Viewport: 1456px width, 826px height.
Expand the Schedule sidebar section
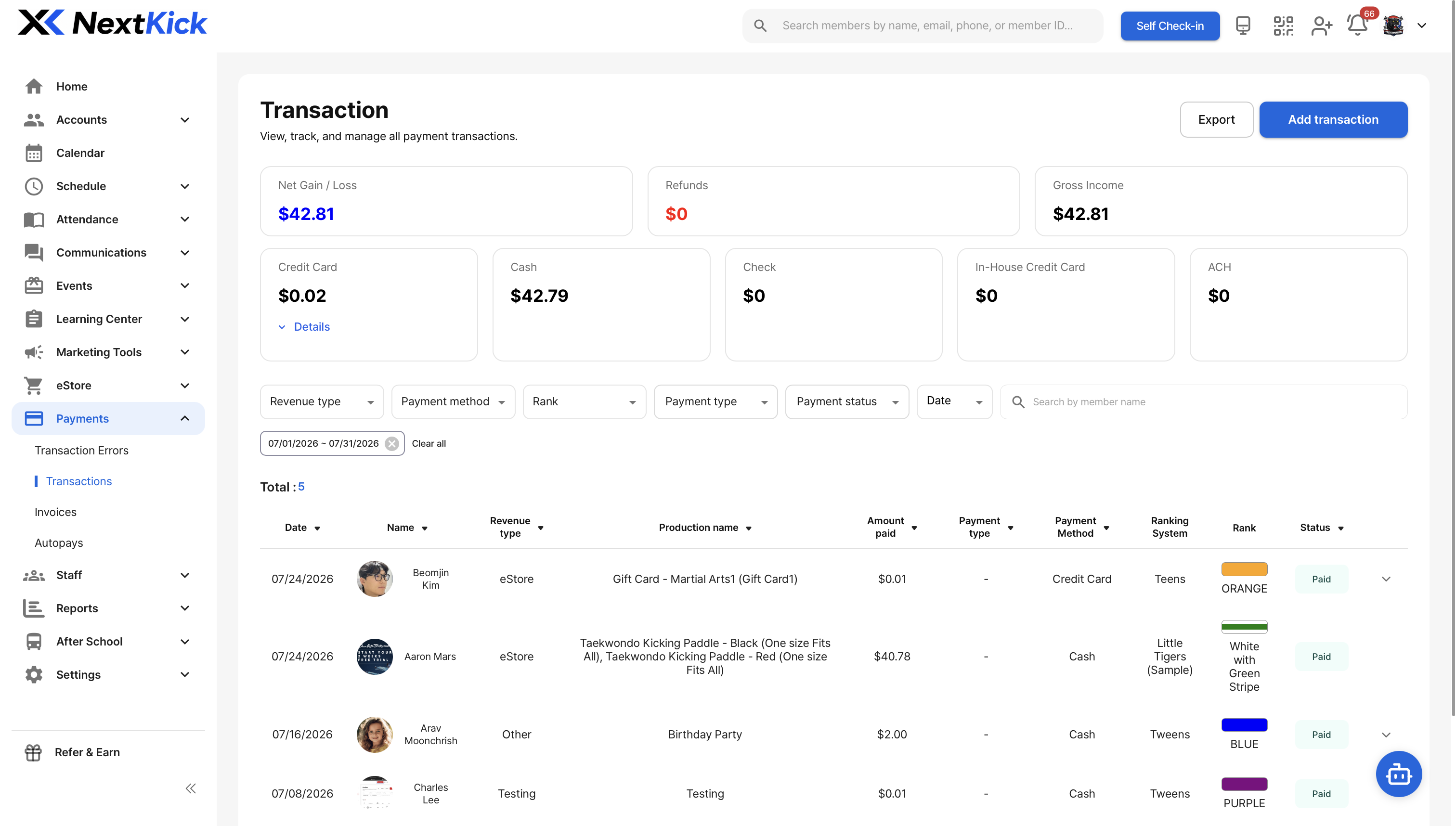[x=184, y=186]
